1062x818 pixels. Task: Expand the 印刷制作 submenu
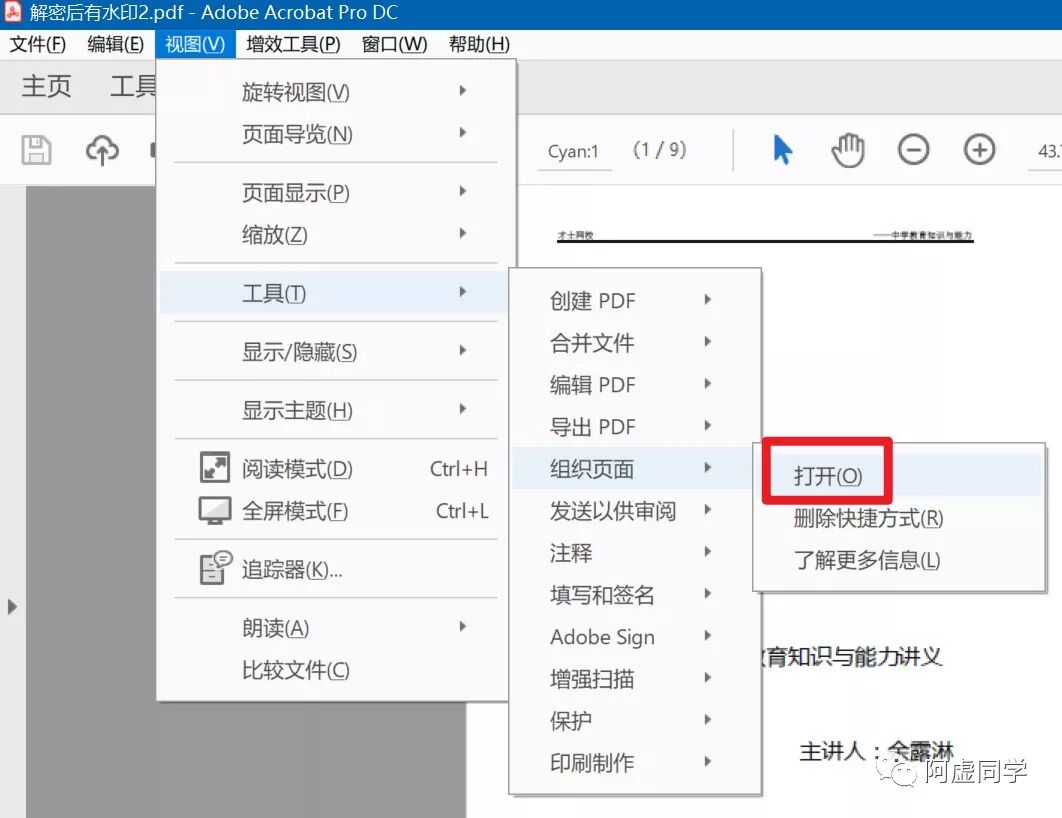(x=635, y=762)
